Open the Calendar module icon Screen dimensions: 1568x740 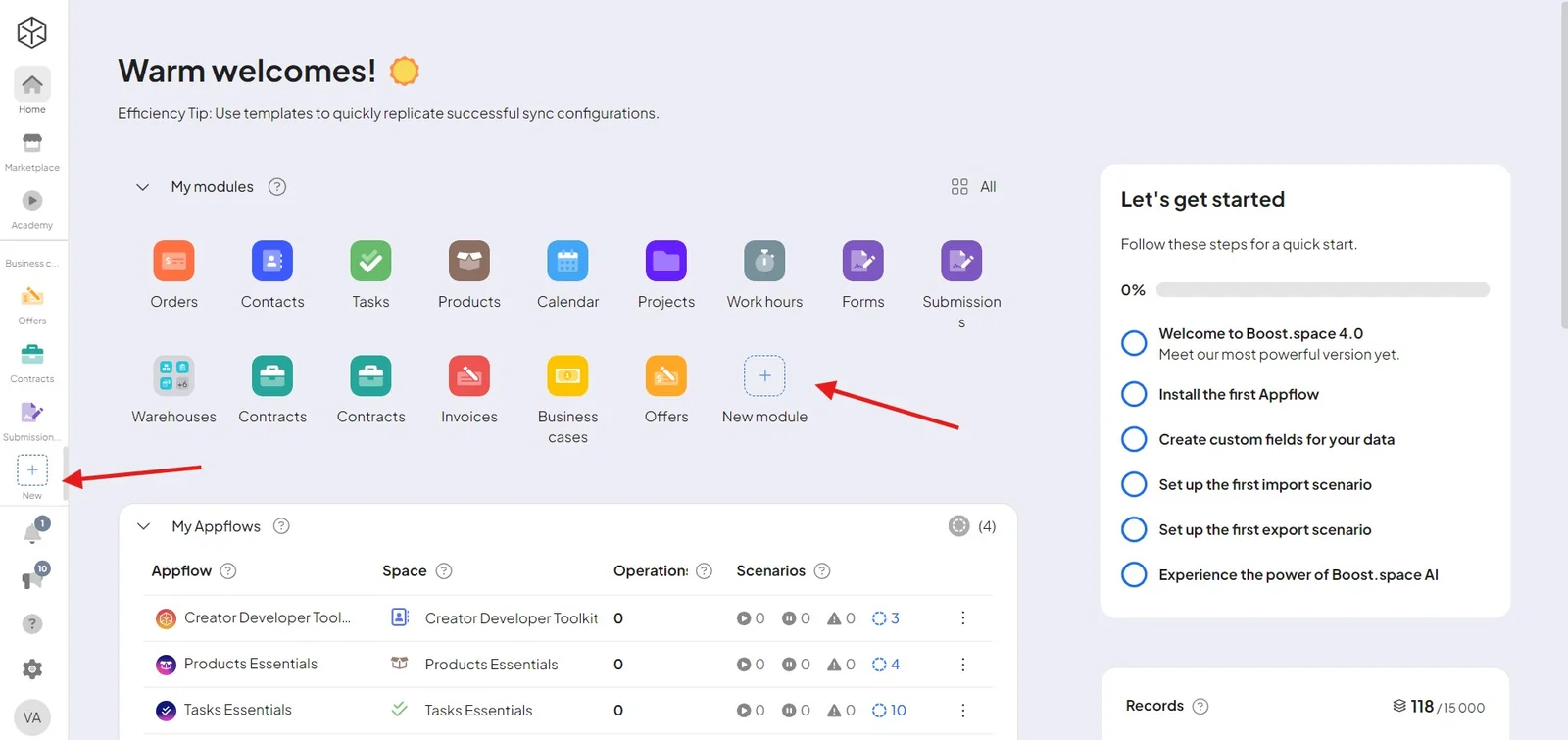click(x=567, y=261)
